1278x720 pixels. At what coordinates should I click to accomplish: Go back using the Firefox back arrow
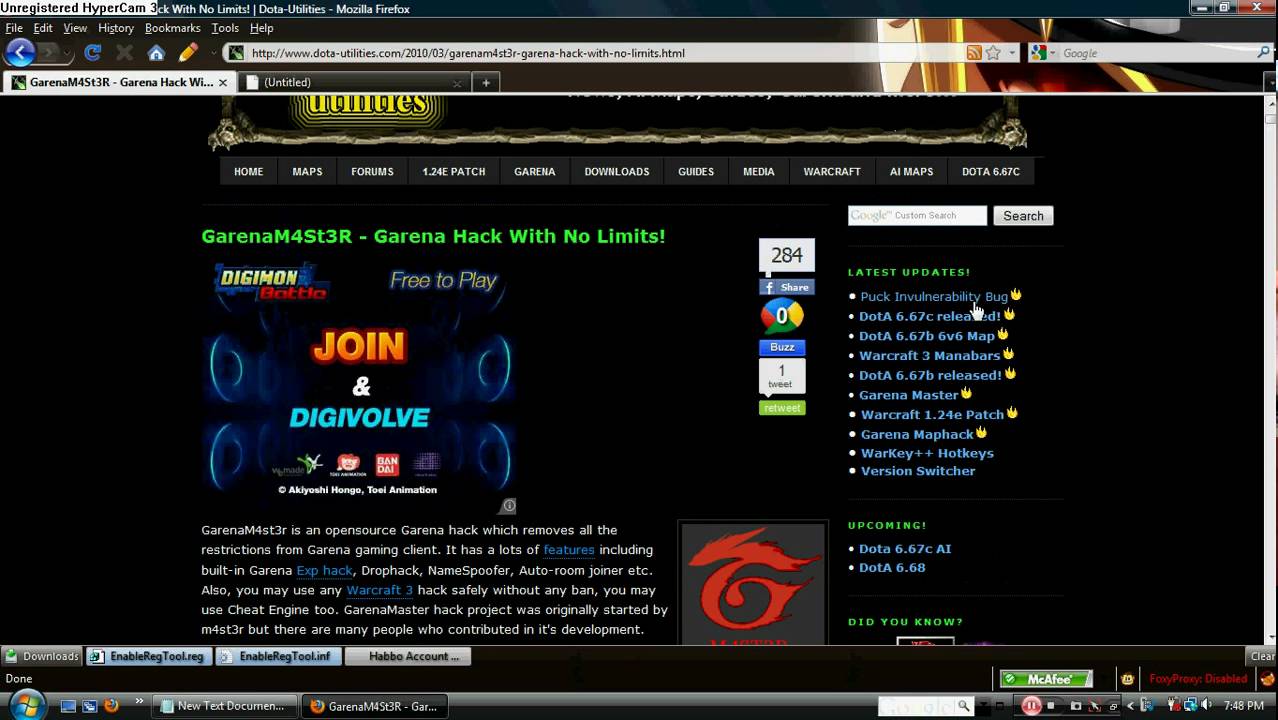[x=20, y=52]
